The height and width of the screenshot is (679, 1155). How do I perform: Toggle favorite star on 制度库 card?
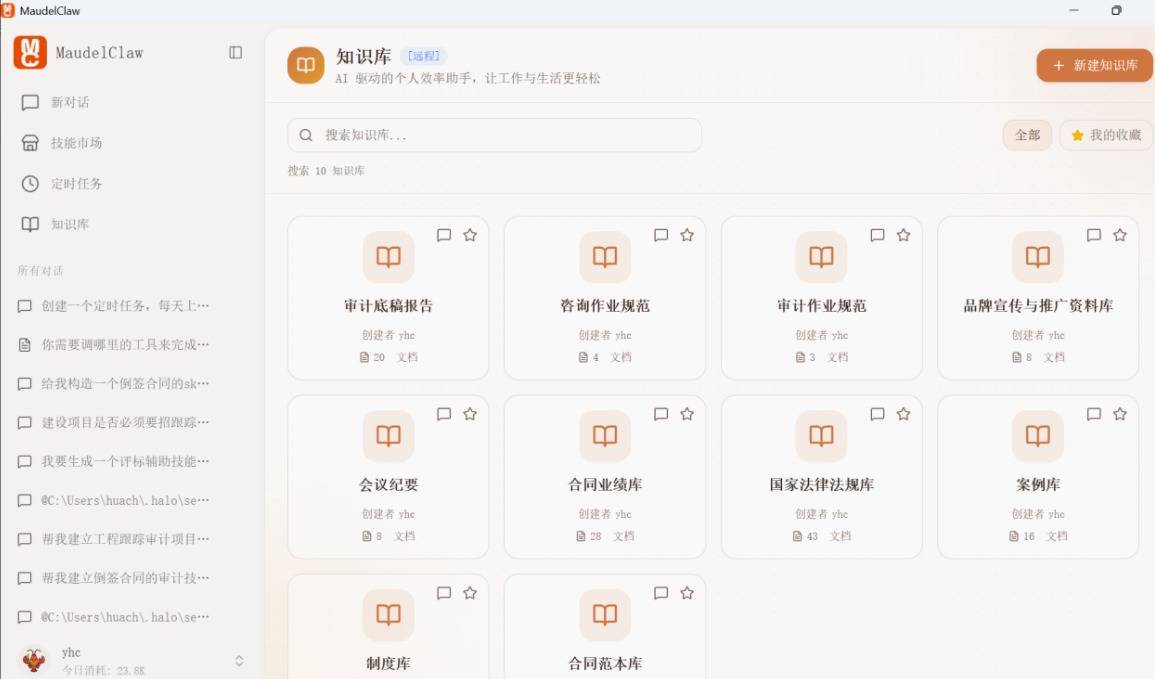point(470,593)
